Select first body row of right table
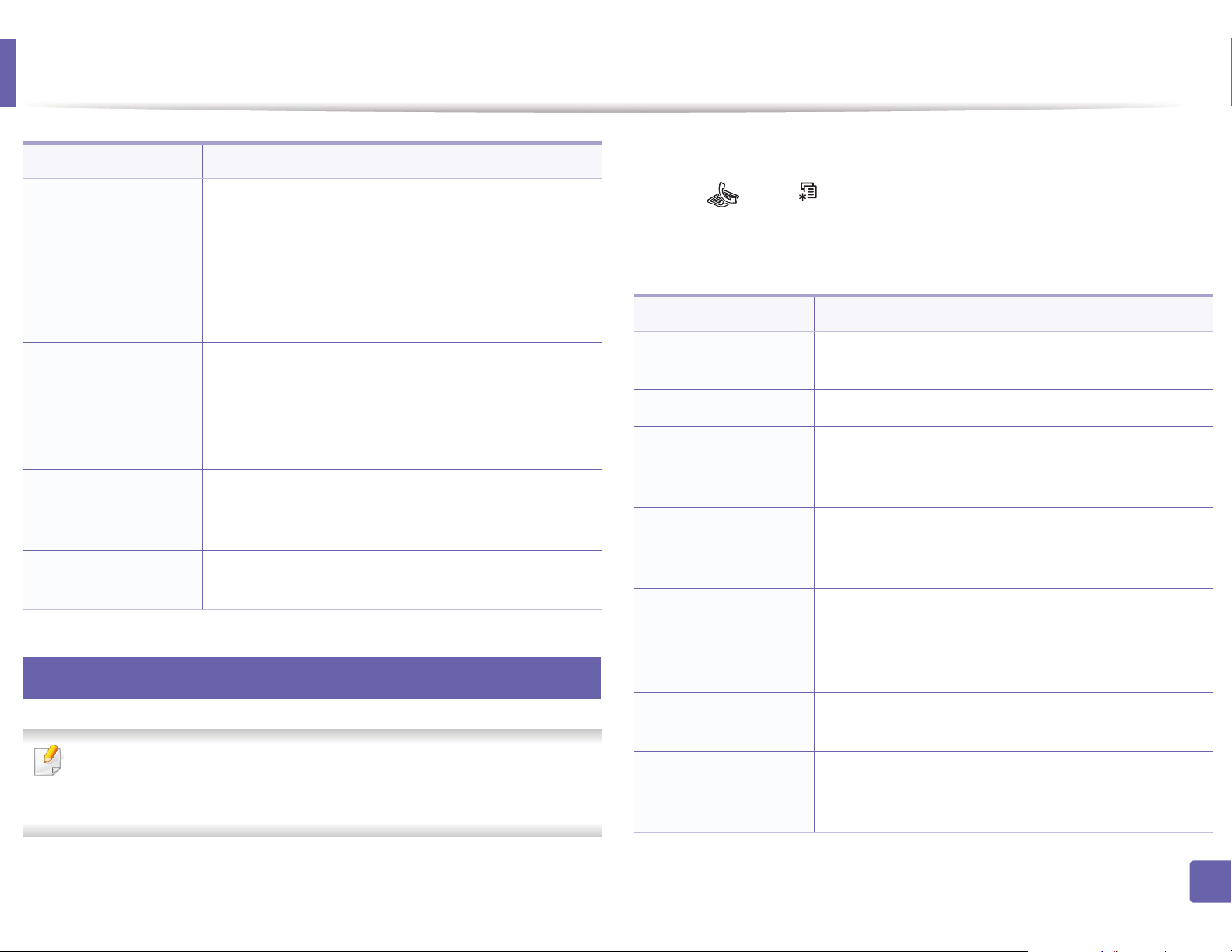Viewport: 1232px width, 952px height. click(923, 361)
